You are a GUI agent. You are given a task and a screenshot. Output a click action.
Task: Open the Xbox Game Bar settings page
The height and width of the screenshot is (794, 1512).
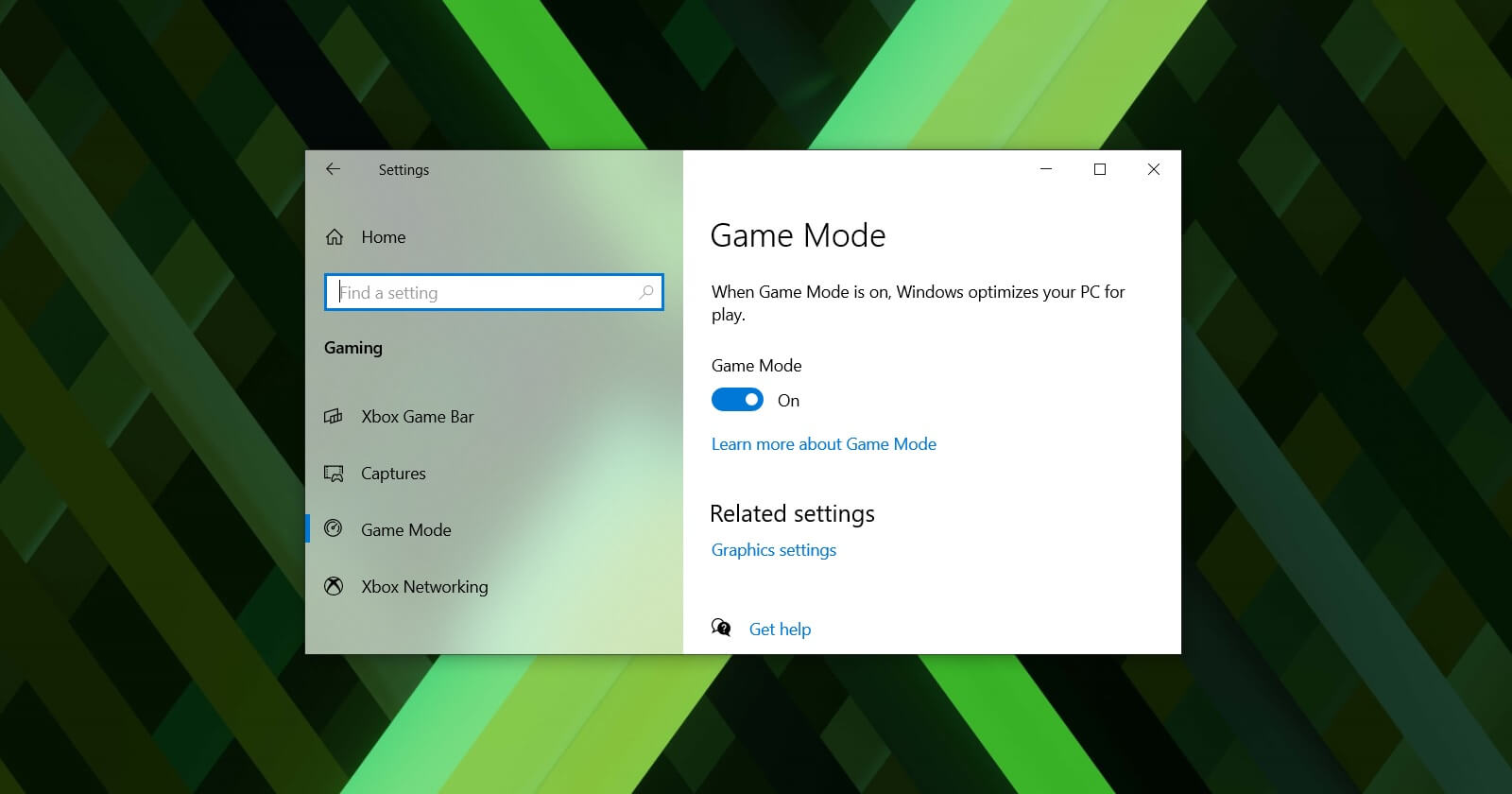click(417, 417)
